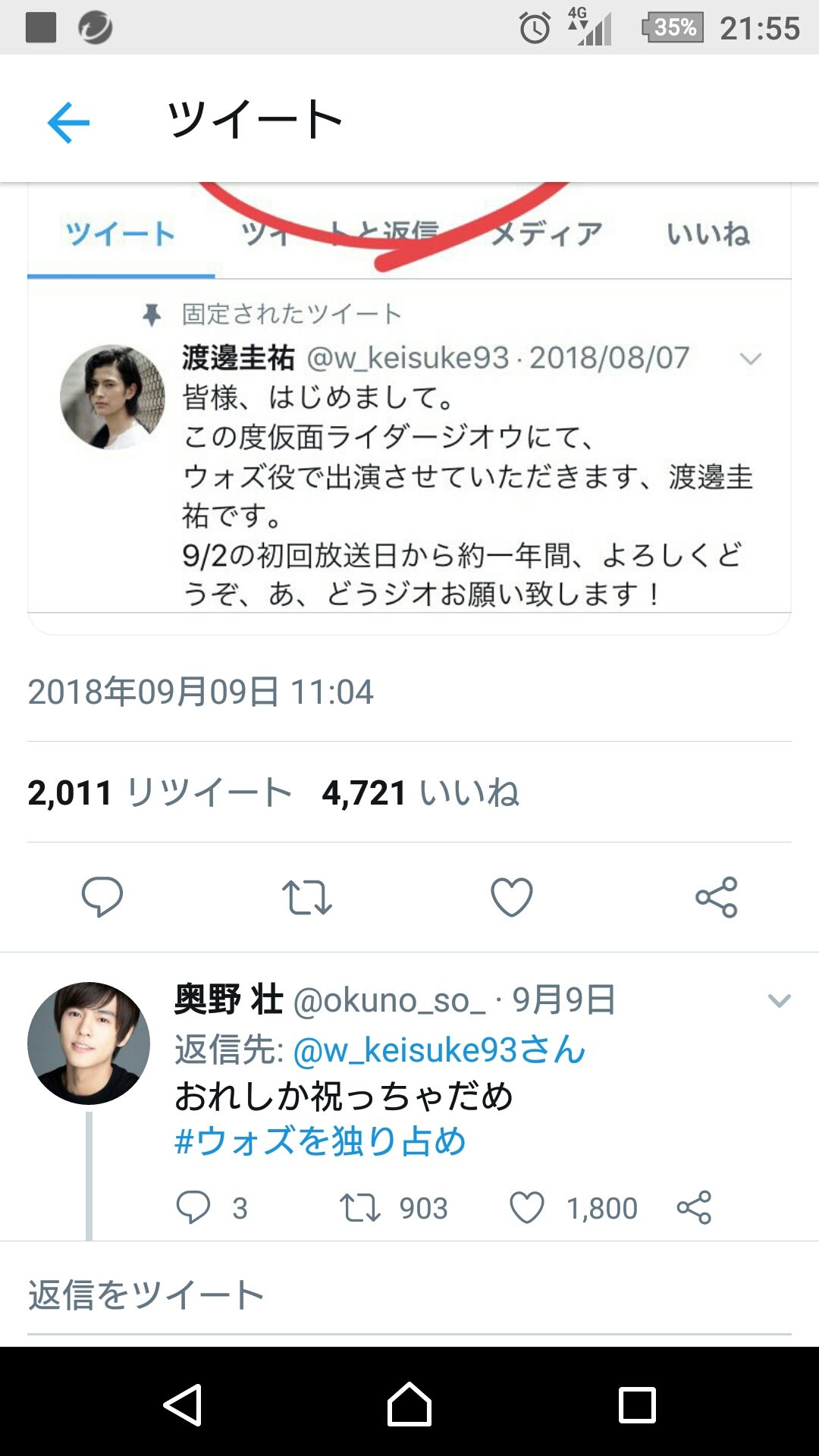The height and width of the screenshot is (1456, 819).
Task: Open dropdown chevron on 渡邊圭祐's pinned tweet
Action: 750,359
